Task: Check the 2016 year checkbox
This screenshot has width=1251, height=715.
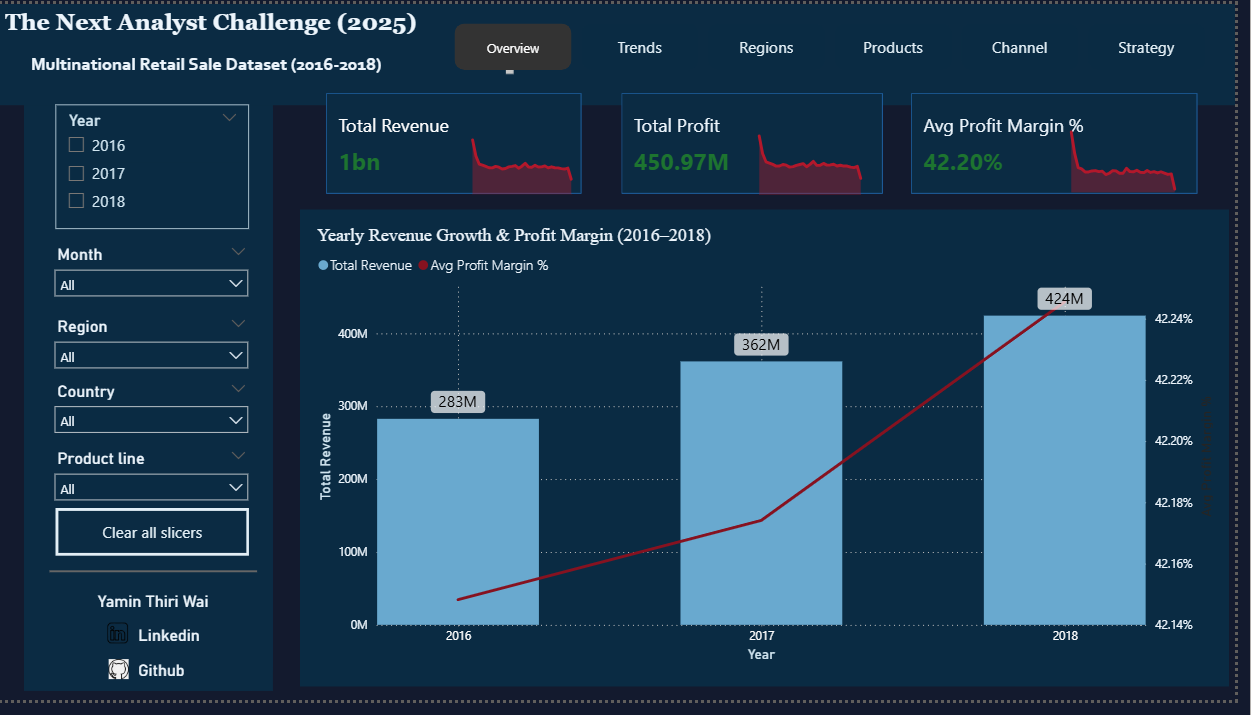Action: point(76,145)
